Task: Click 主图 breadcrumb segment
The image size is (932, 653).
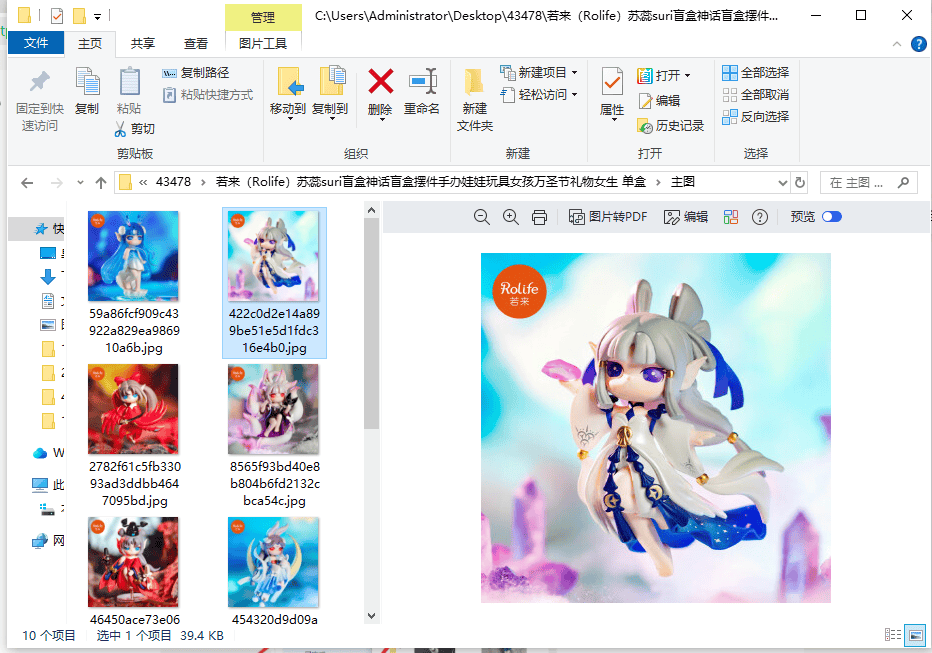Action: pyautogui.click(x=682, y=182)
